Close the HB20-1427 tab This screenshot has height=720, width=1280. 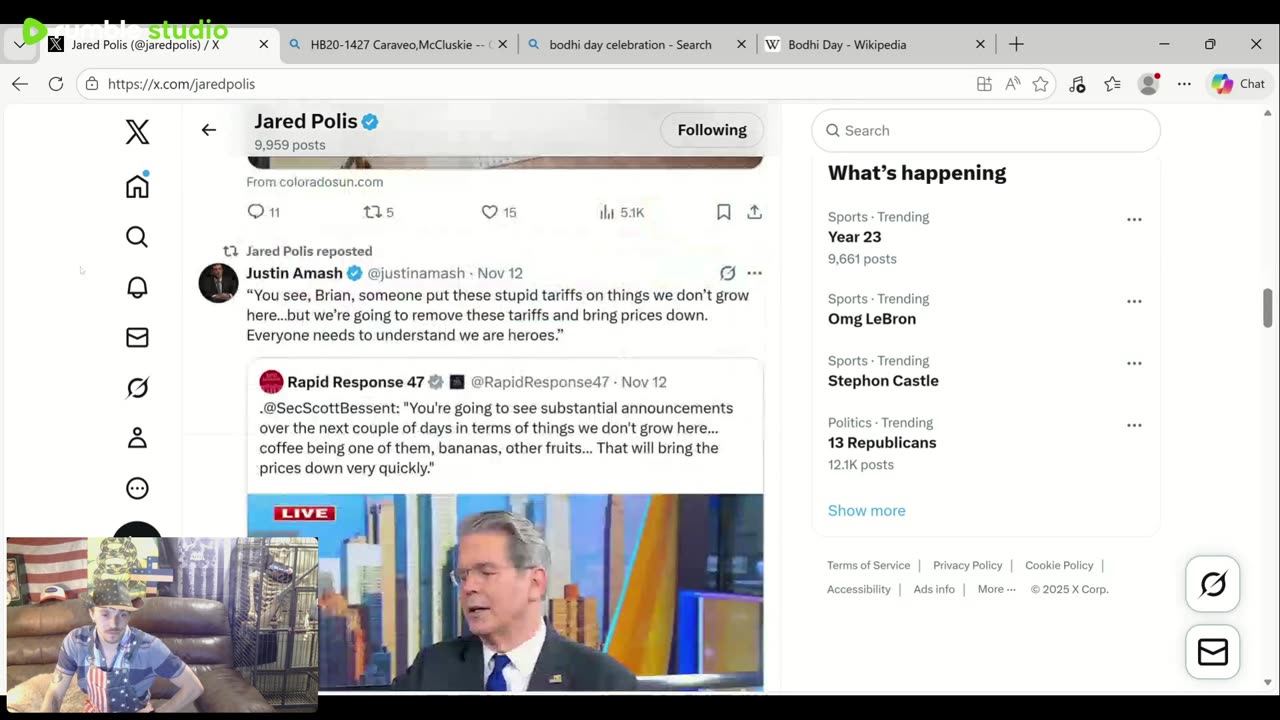pyautogui.click(x=503, y=44)
